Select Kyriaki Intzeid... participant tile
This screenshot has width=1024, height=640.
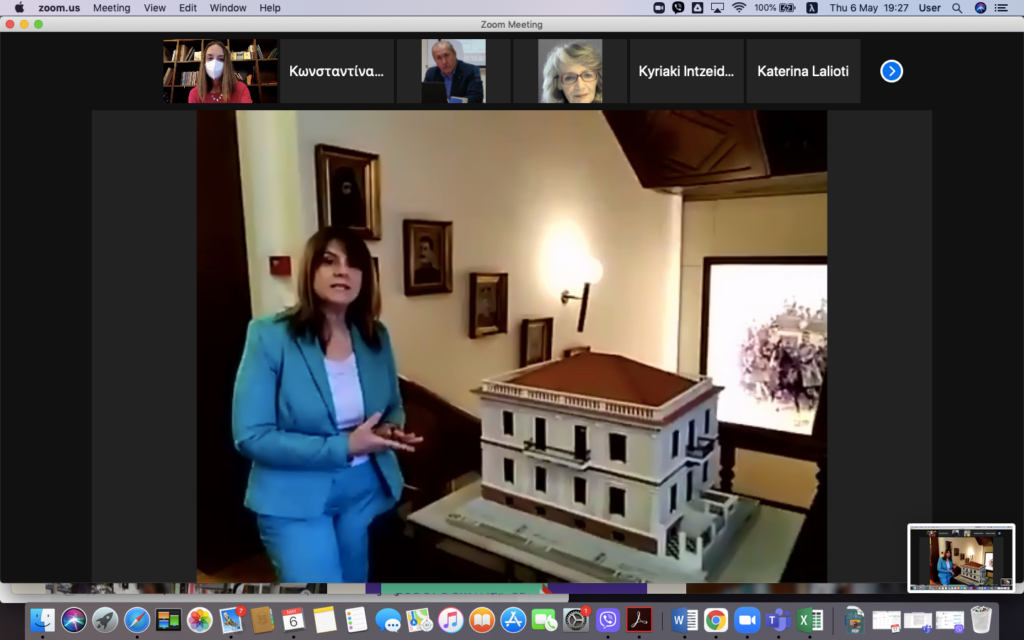coord(686,71)
